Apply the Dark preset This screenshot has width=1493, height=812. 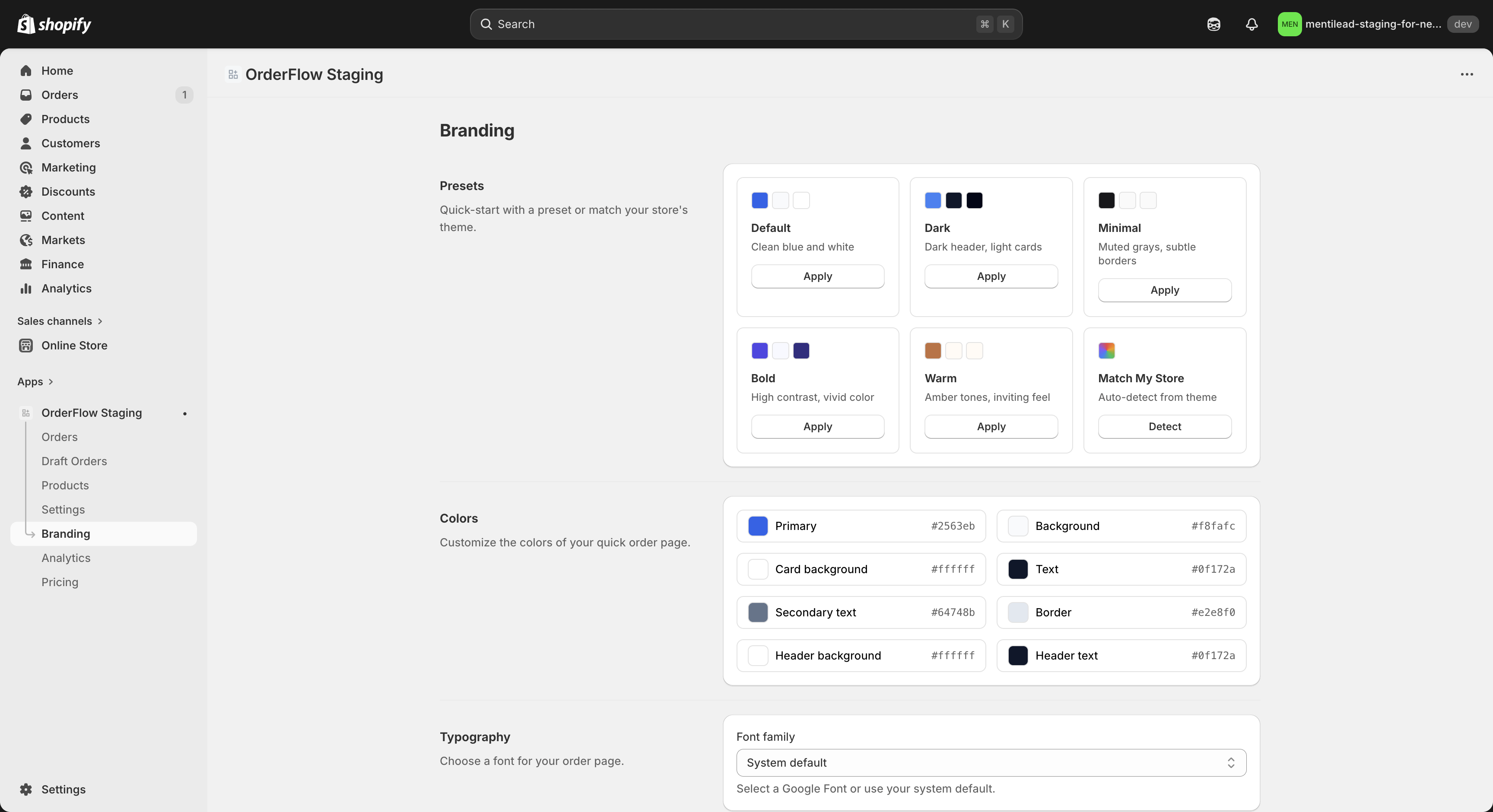[991, 276]
